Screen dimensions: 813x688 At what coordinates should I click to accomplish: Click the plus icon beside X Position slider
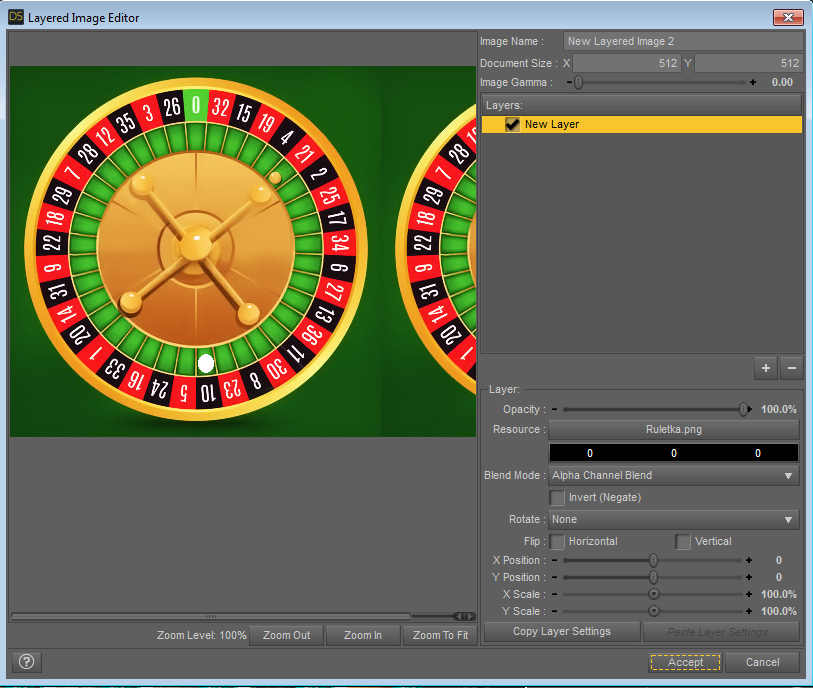[749, 561]
